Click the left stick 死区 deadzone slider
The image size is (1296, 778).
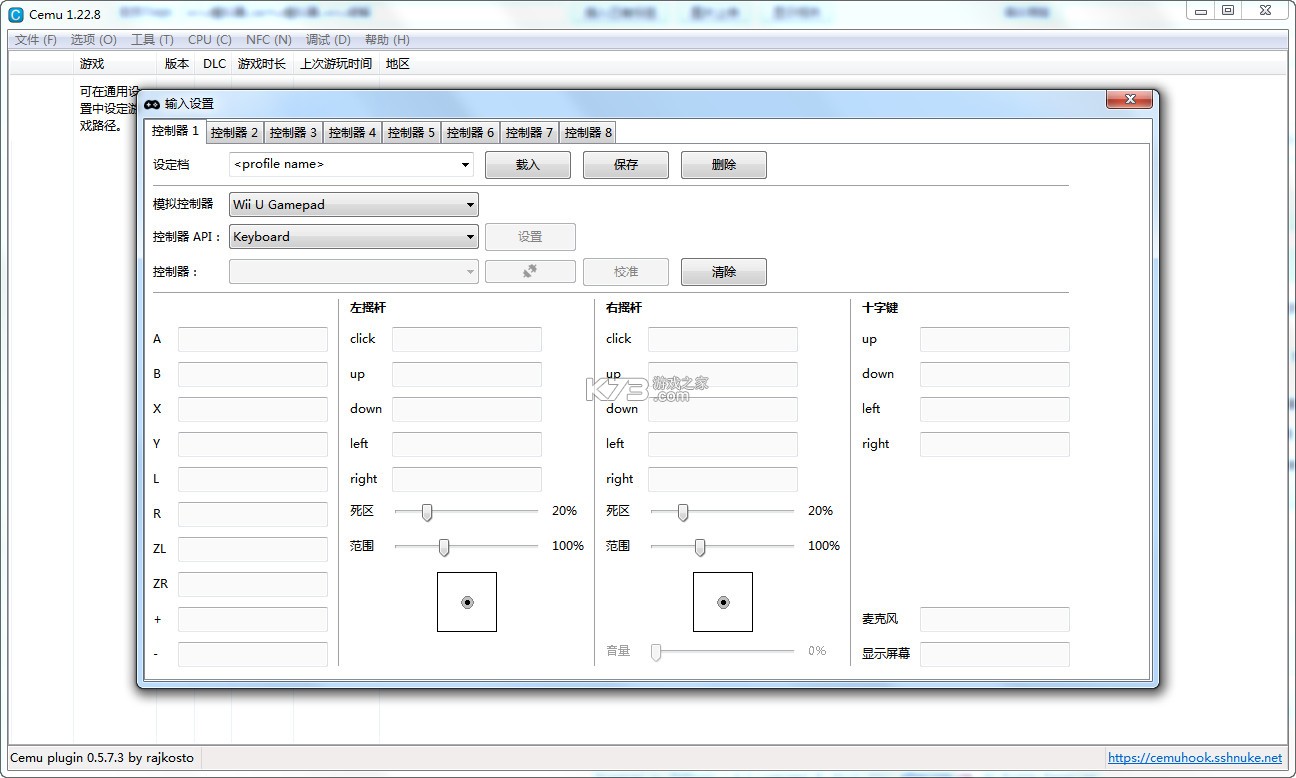[x=427, y=512]
